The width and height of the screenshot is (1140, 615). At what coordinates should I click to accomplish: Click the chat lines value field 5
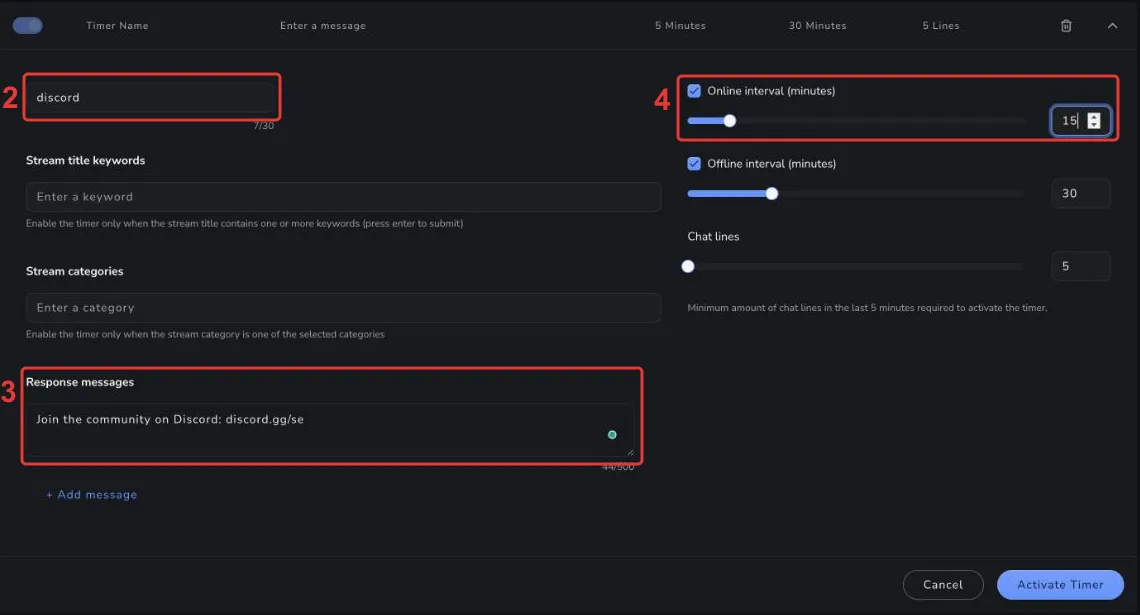point(1080,266)
